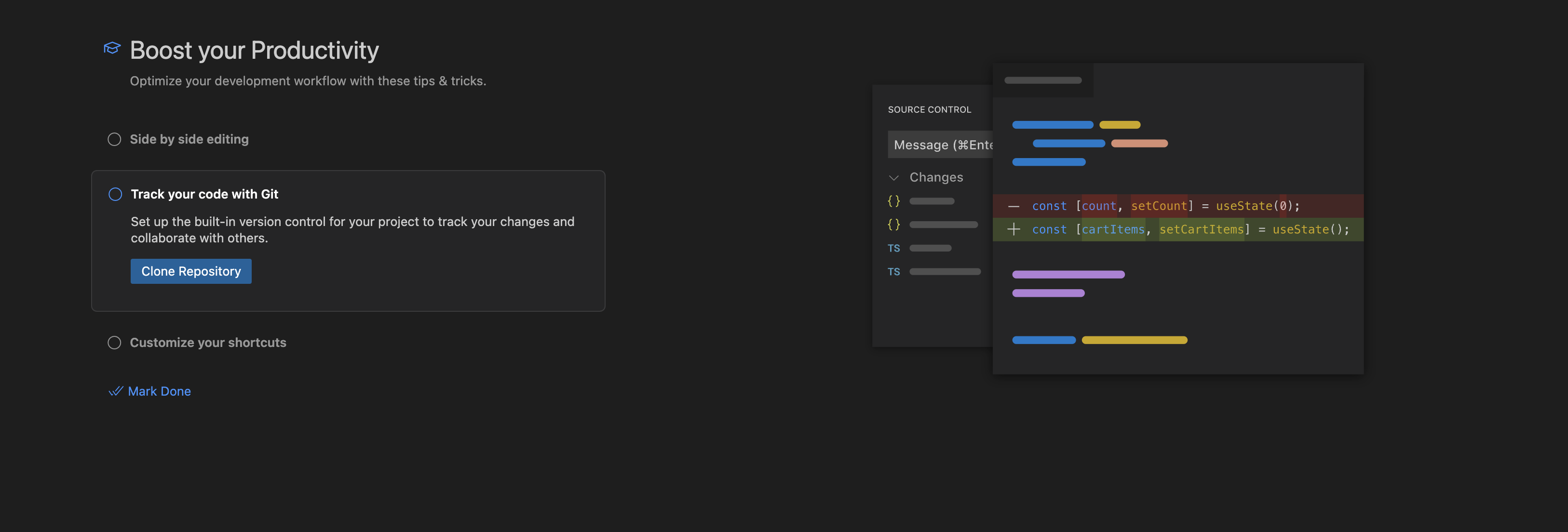
Task: Click the commit Message input field
Action: [x=940, y=145]
